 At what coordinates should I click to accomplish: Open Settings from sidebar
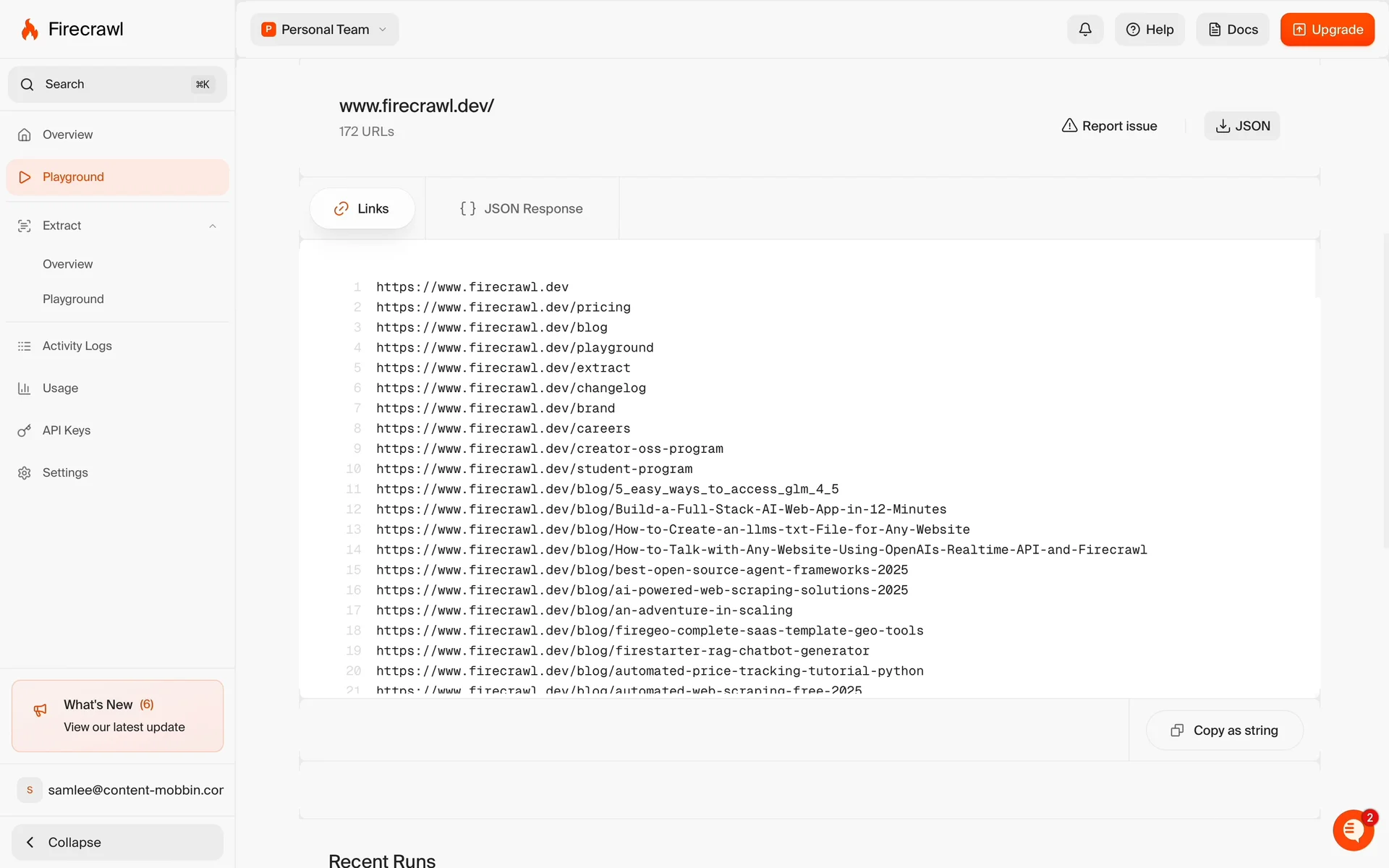coord(65,473)
